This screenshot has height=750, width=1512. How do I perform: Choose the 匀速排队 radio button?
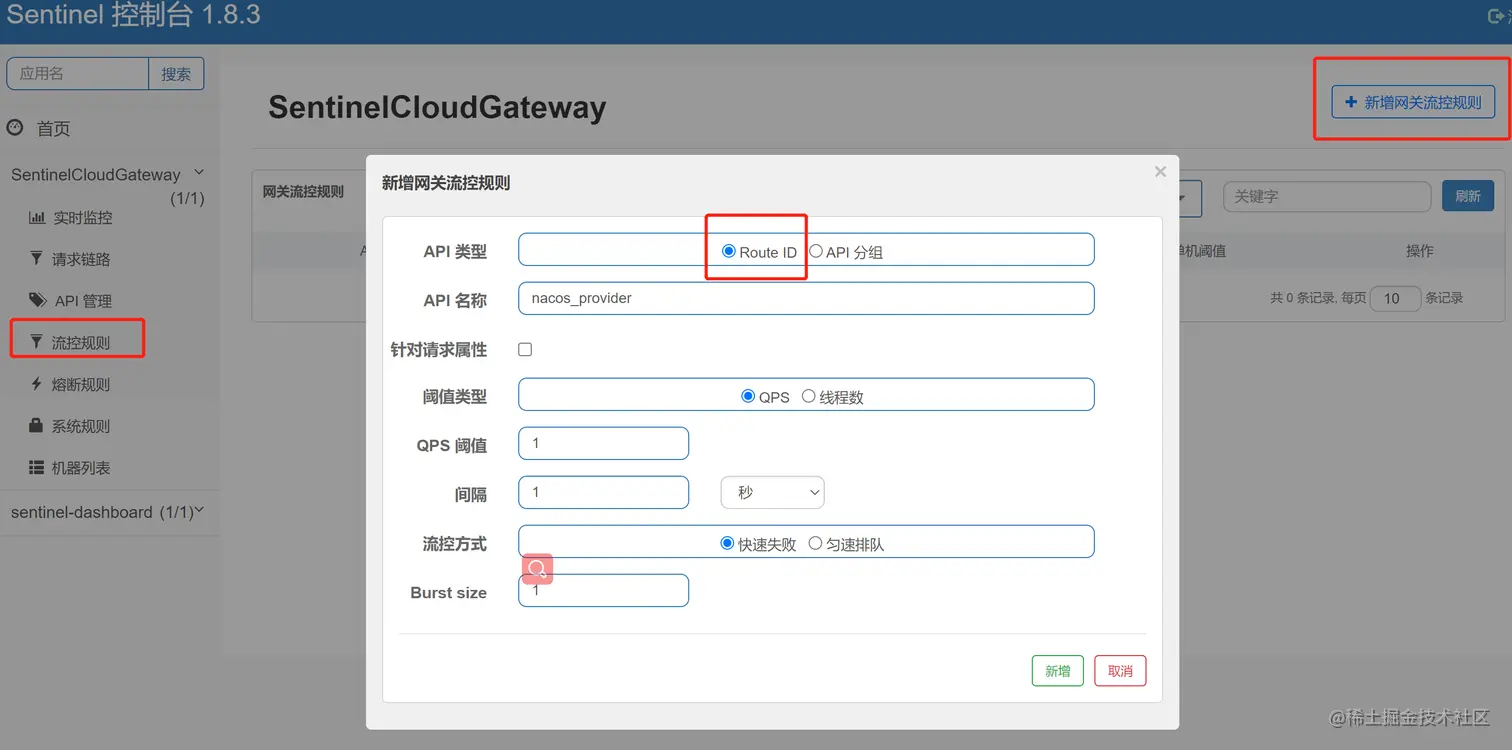(815, 543)
